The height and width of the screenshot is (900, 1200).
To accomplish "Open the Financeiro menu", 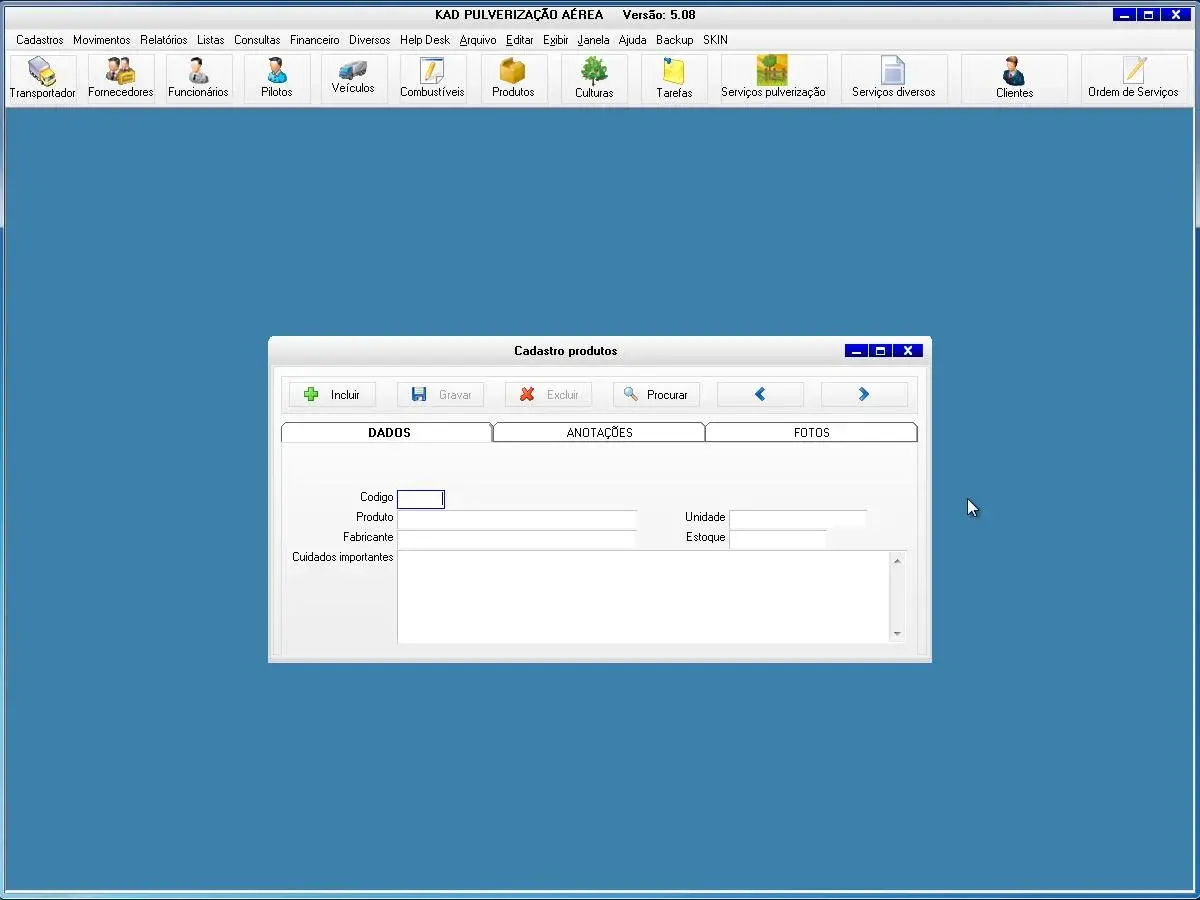I will click(x=315, y=40).
